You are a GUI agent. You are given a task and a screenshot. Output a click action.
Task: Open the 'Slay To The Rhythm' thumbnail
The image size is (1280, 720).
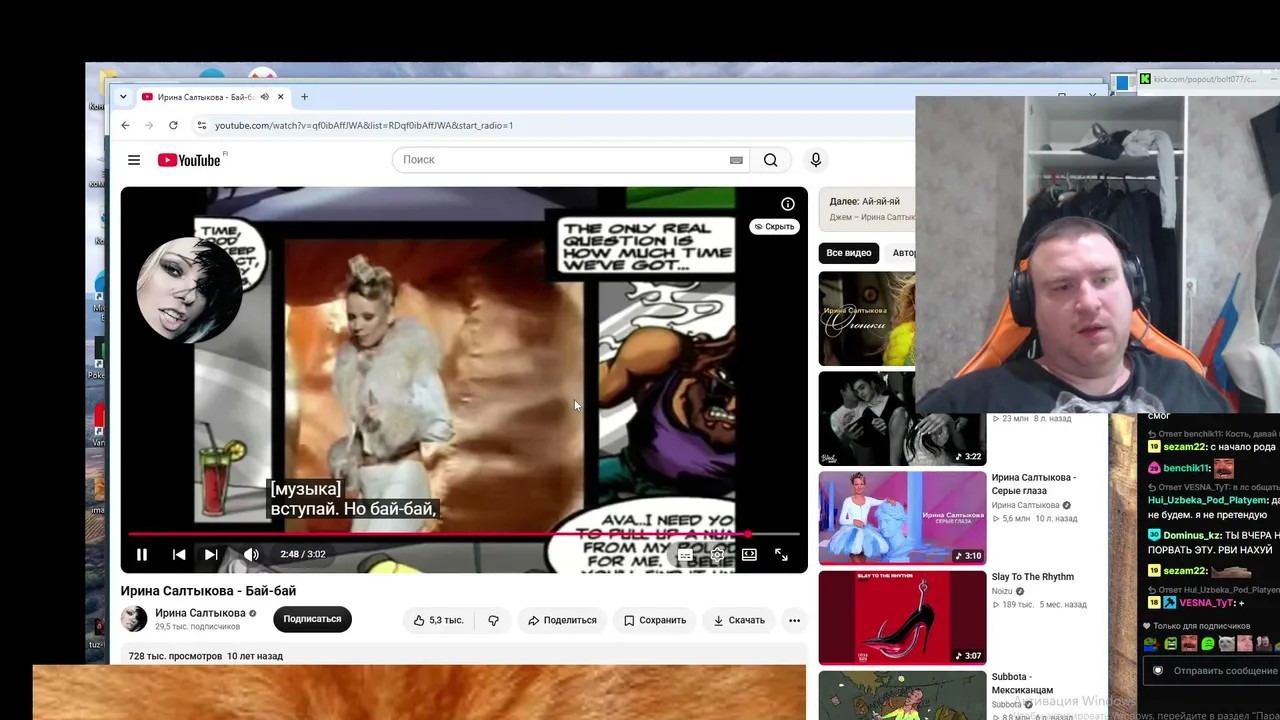(902, 617)
